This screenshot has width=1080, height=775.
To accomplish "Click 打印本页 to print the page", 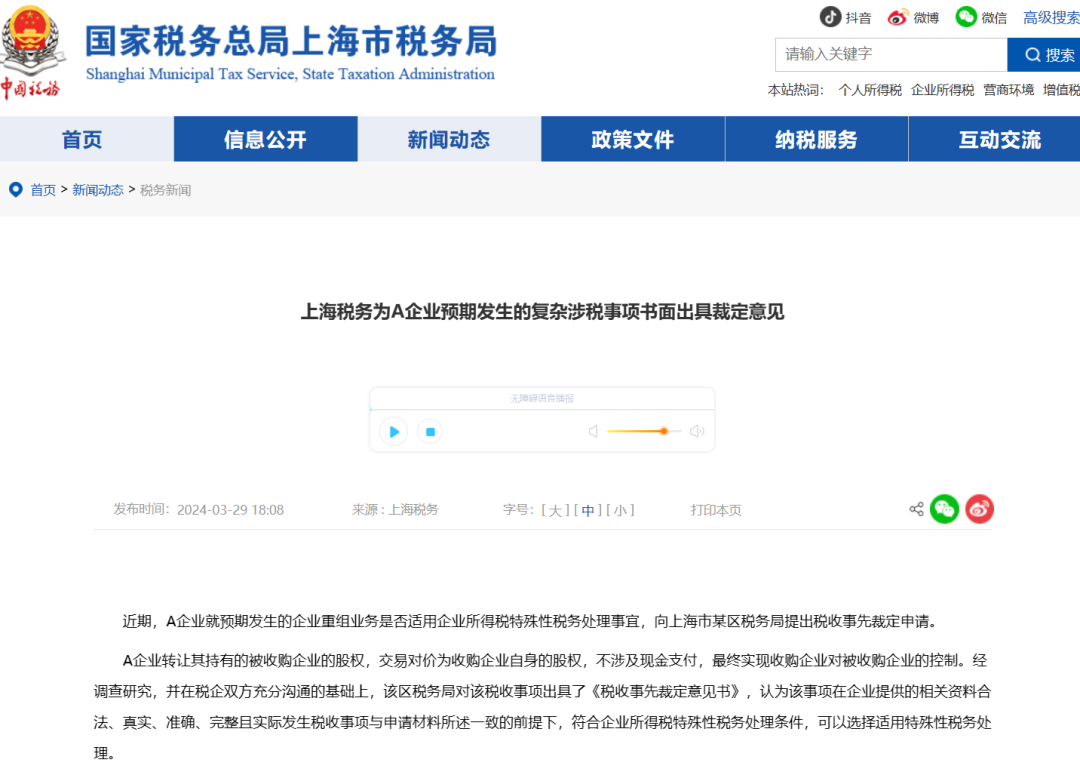I will coord(715,509).
